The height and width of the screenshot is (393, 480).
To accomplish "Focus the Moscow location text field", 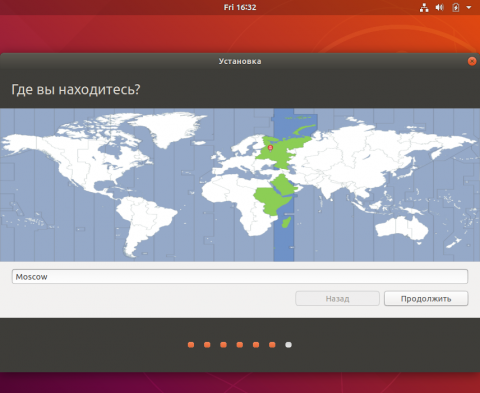I will (240, 277).
